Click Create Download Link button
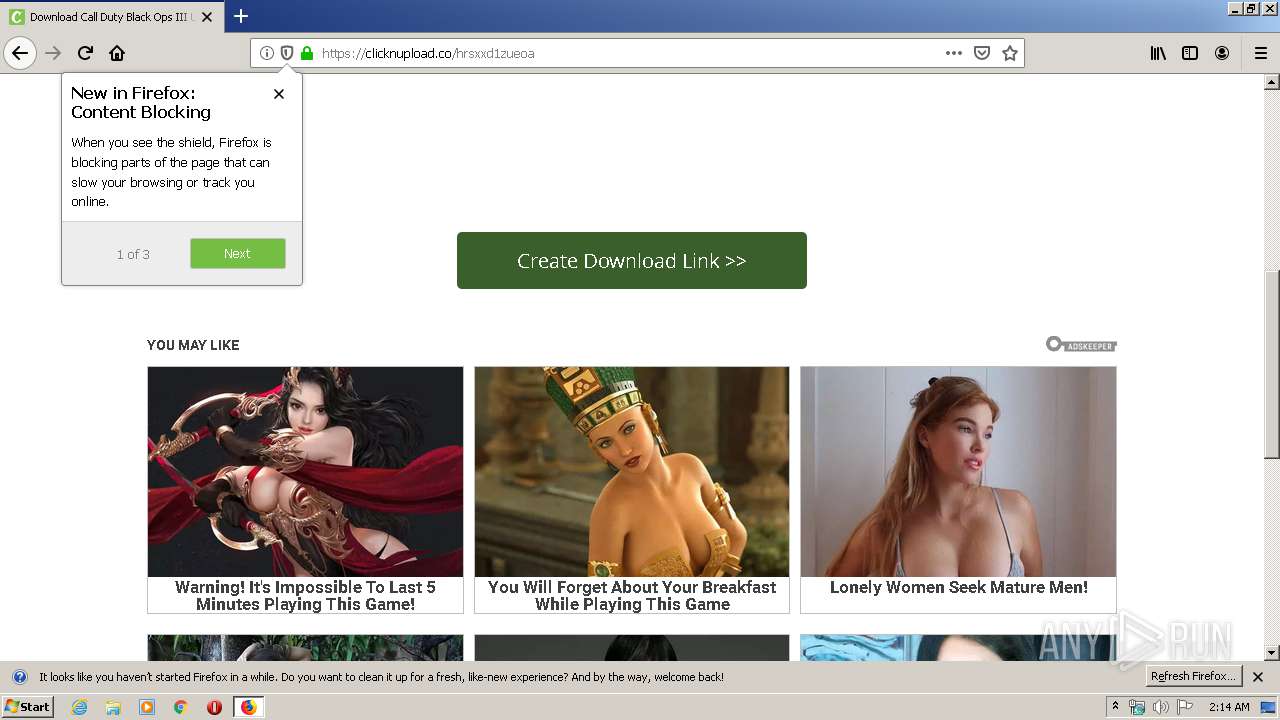 click(x=632, y=260)
